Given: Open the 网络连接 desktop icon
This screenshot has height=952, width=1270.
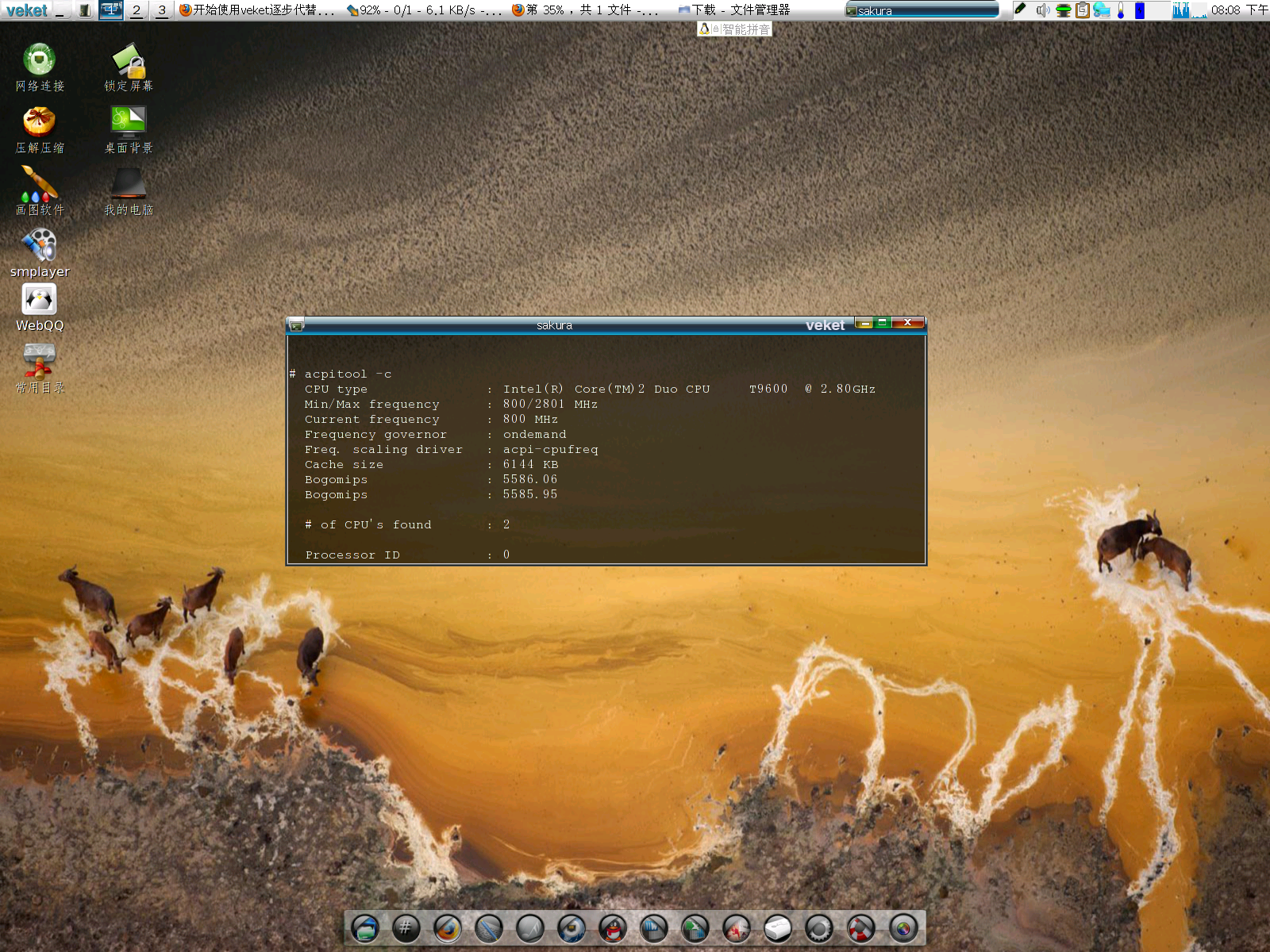Looking at the screenshot, I should (40, 67).
